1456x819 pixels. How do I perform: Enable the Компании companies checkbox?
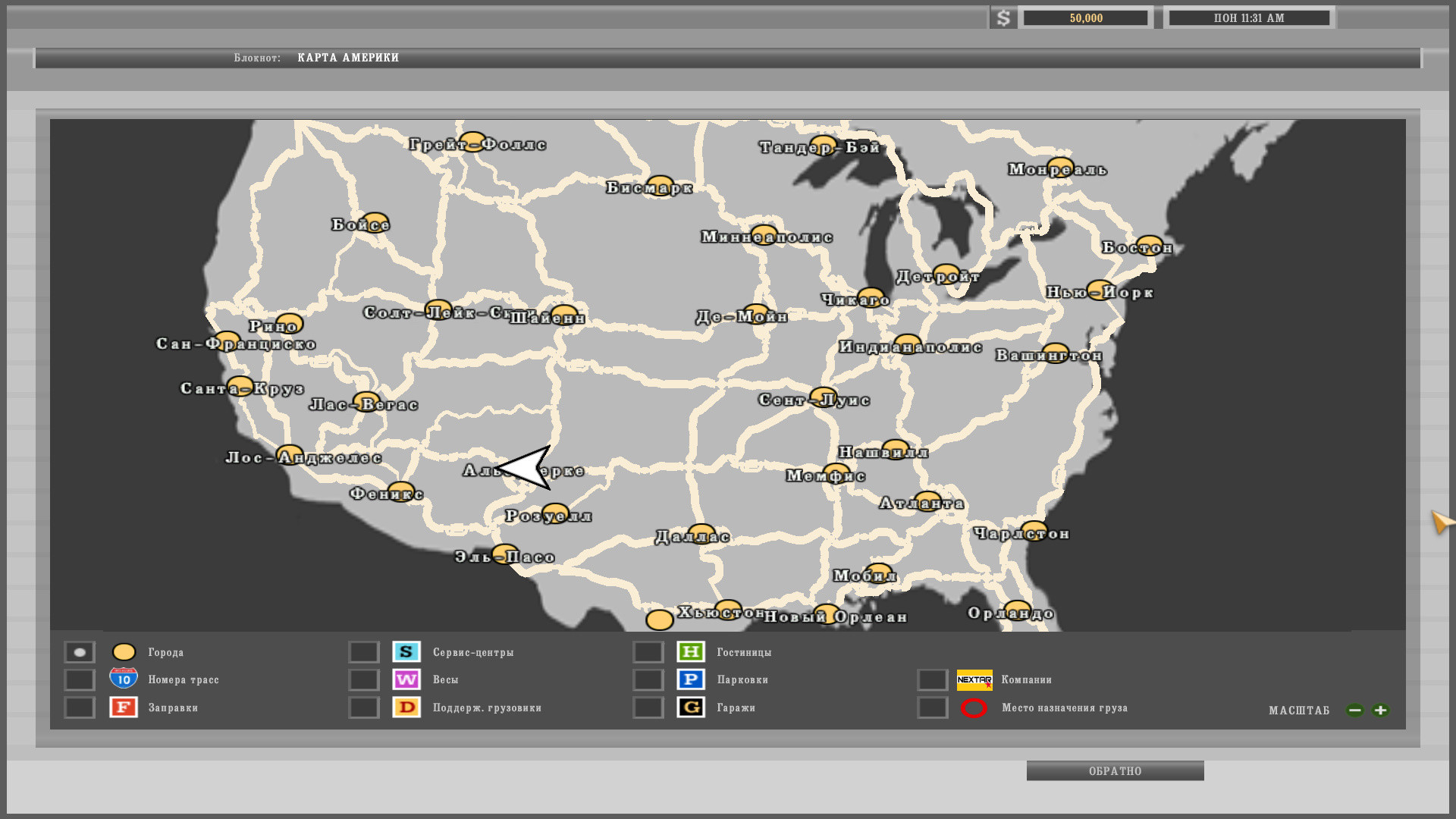click(933, 680)
